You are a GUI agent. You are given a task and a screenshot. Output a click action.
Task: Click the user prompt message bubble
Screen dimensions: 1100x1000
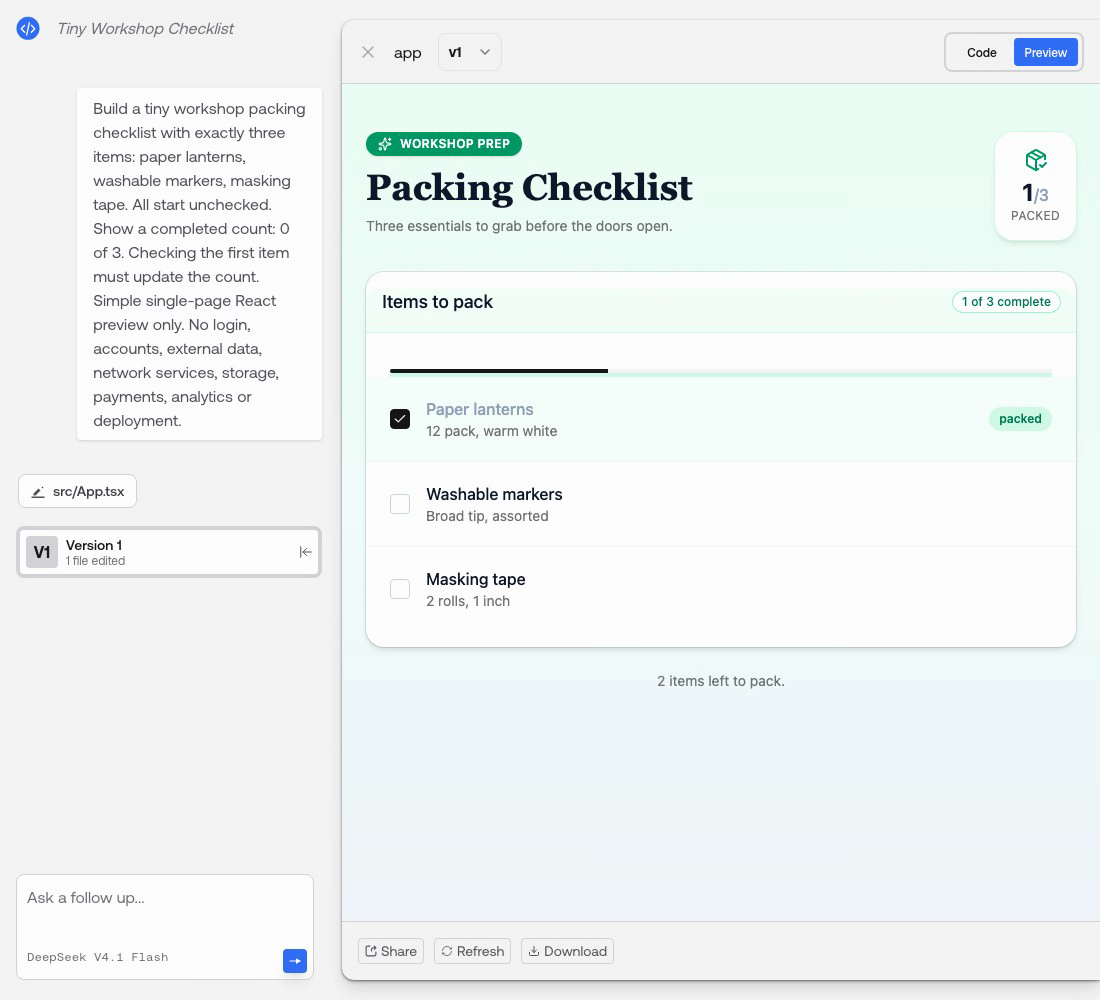click(199, 265)
